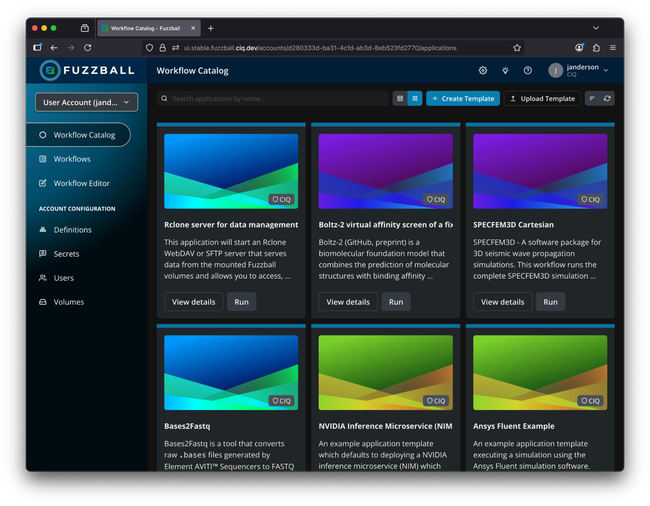Open the browser tab list chevron
This screenshot has width=650, height=506.
coord(596,28)
